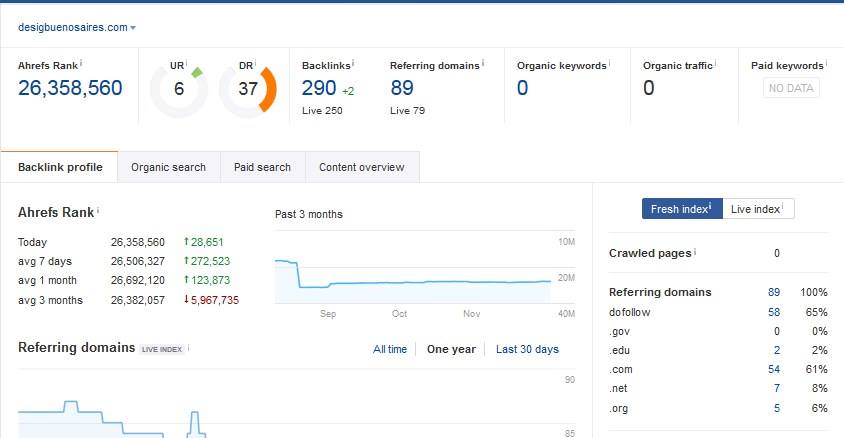This screenshot has height=438, width=844.
Task: Select One year time range
Action: tap(451, 349)
